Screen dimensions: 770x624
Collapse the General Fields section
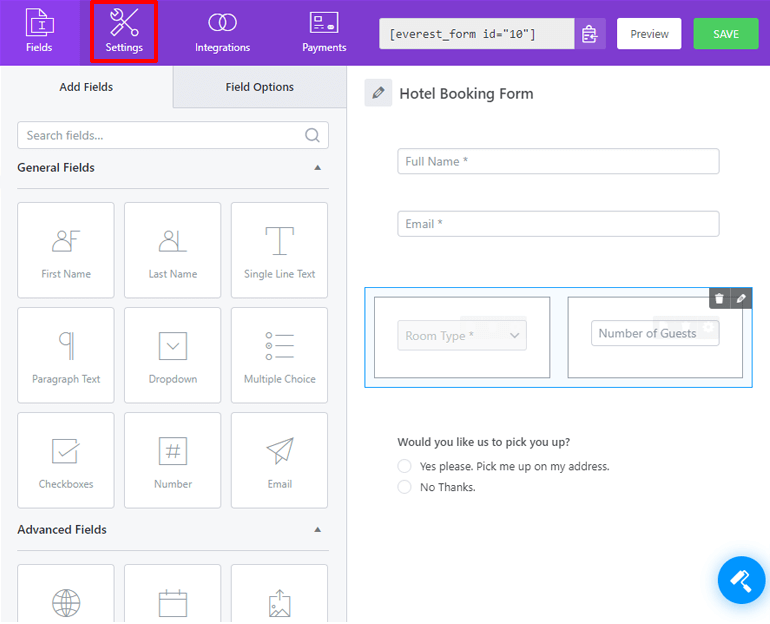click(318, 168)
